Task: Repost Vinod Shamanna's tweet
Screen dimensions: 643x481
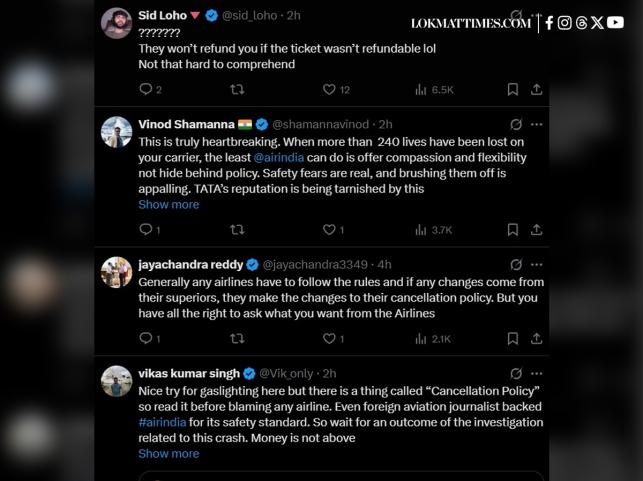Action: (237, 230)
